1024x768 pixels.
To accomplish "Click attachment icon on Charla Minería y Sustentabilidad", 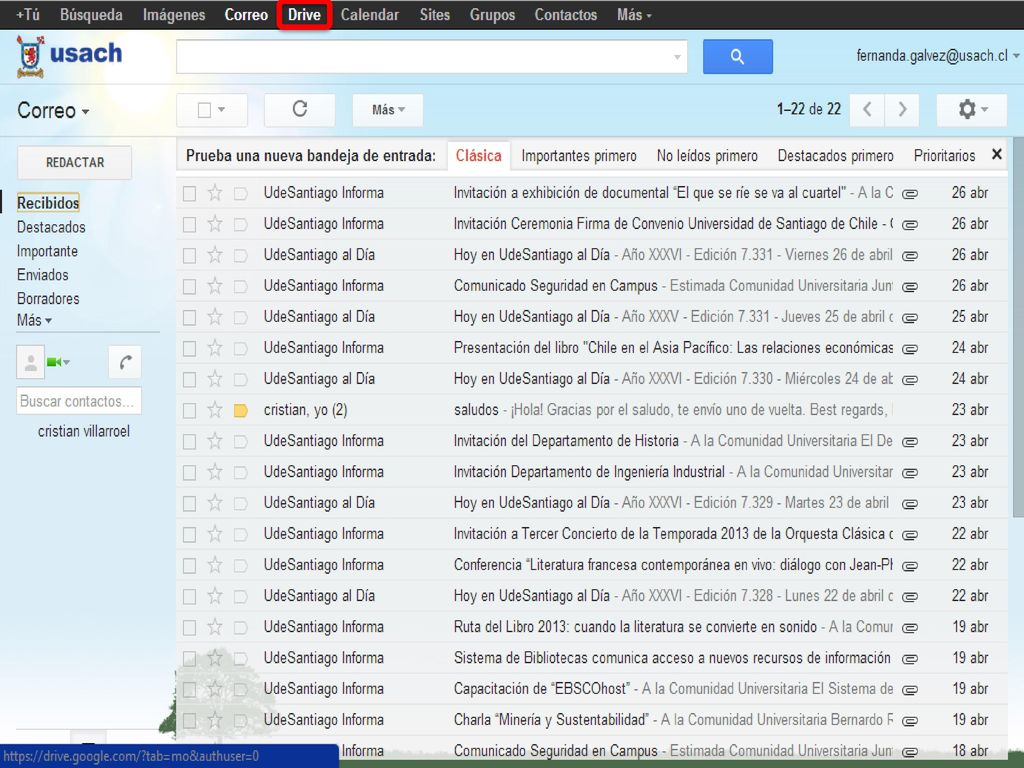I will 910,721.
